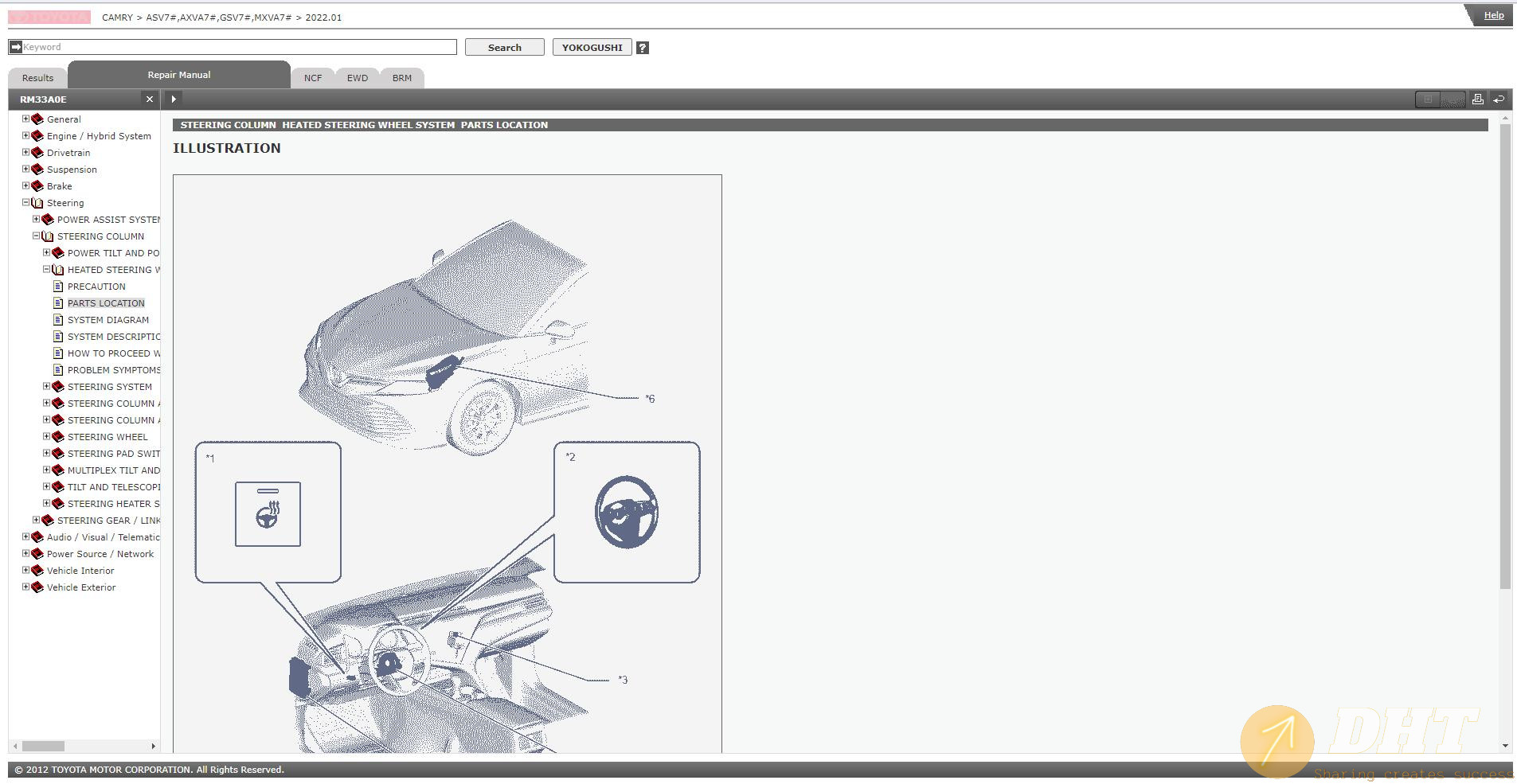Open the SYSTEM DESCRIPTION page
The height and width of the screenshot is (784, 1517).
[x=114, y=337]
